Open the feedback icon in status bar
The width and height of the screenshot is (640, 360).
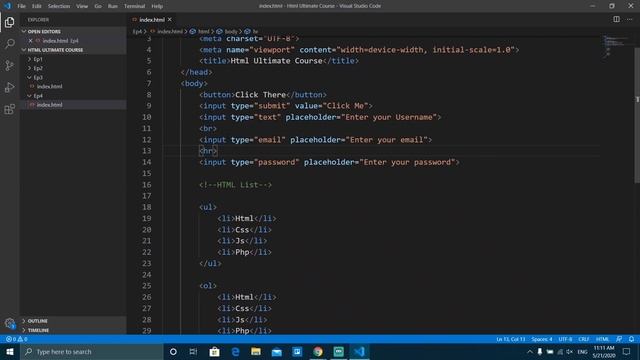[619, 339]
